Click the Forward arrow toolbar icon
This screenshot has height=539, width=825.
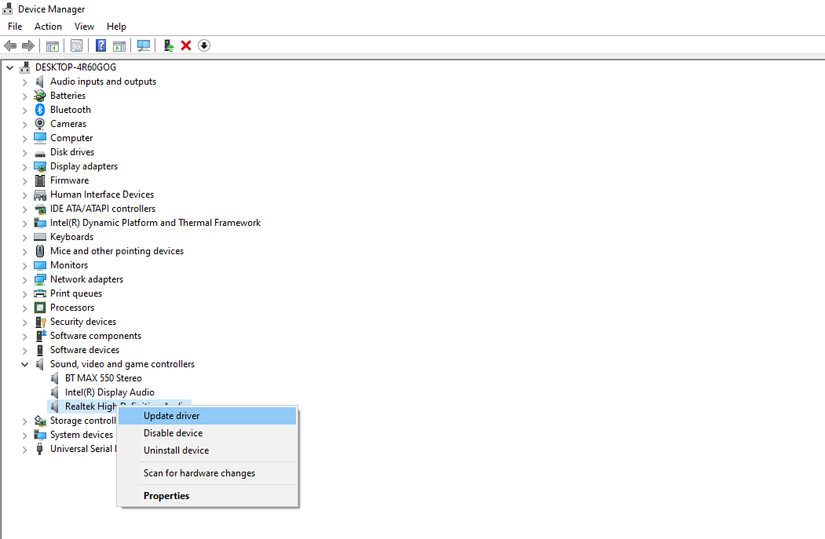pos(28,46)
